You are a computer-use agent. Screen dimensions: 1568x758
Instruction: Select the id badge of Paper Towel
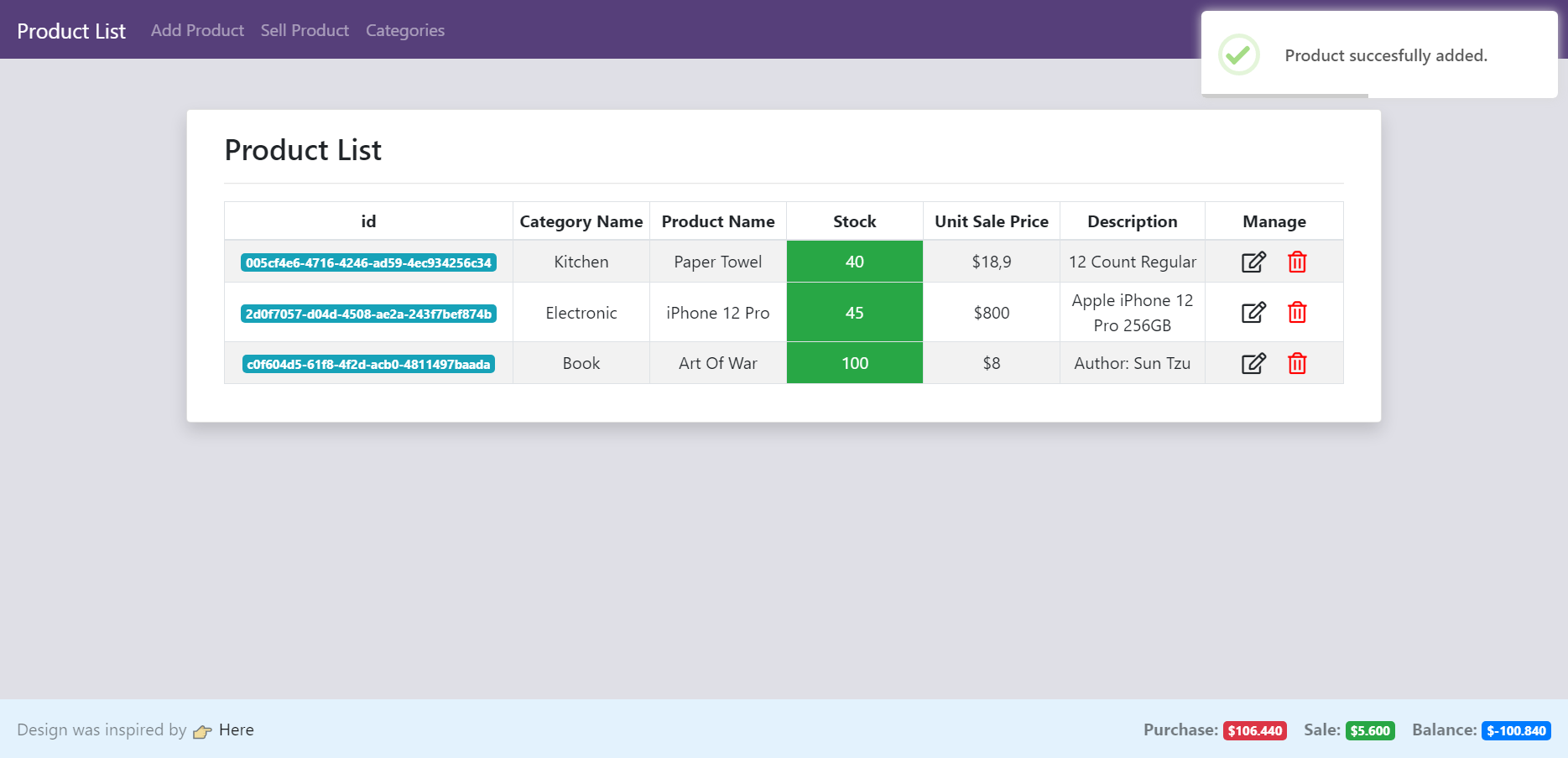(368, 262)
